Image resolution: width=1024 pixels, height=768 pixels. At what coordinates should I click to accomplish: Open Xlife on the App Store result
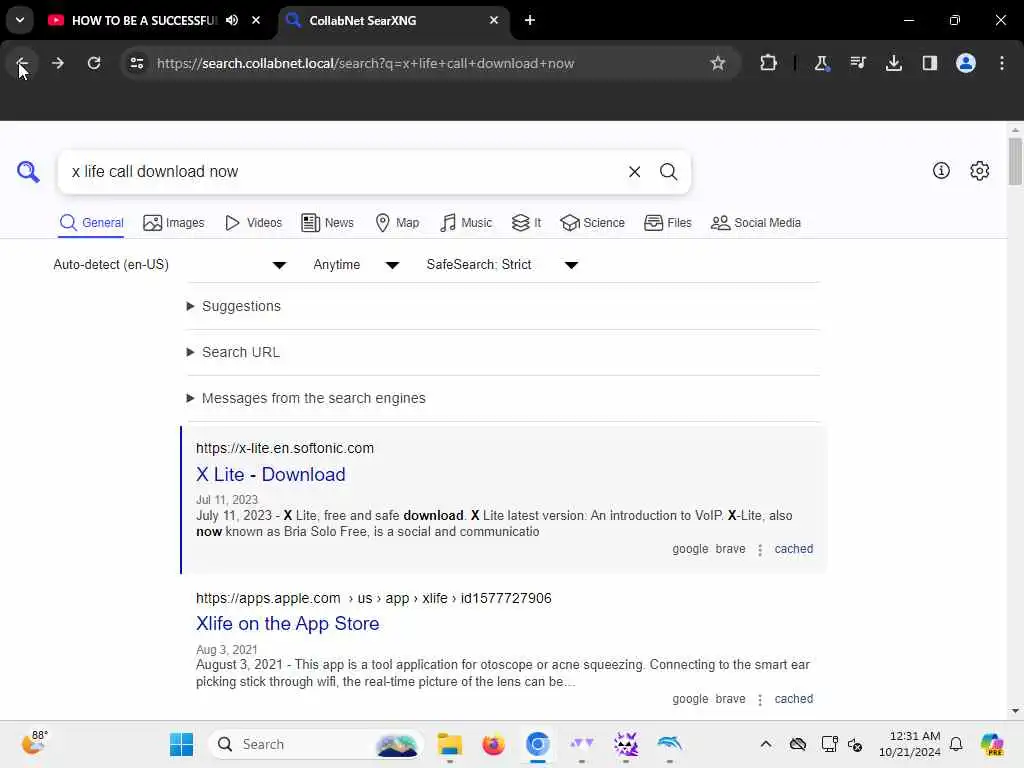[287, 624]
